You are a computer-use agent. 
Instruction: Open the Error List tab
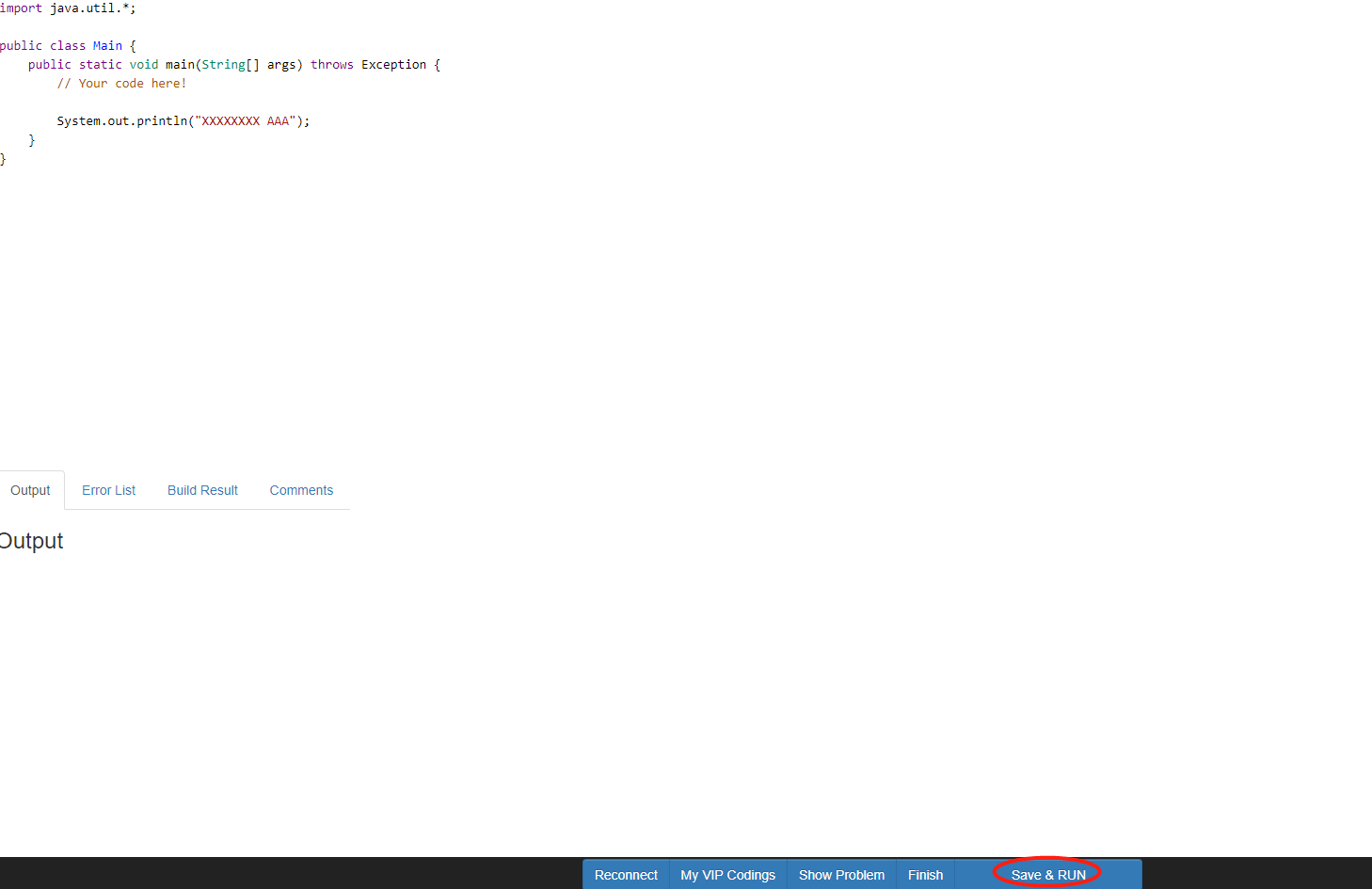coord(108,490)
